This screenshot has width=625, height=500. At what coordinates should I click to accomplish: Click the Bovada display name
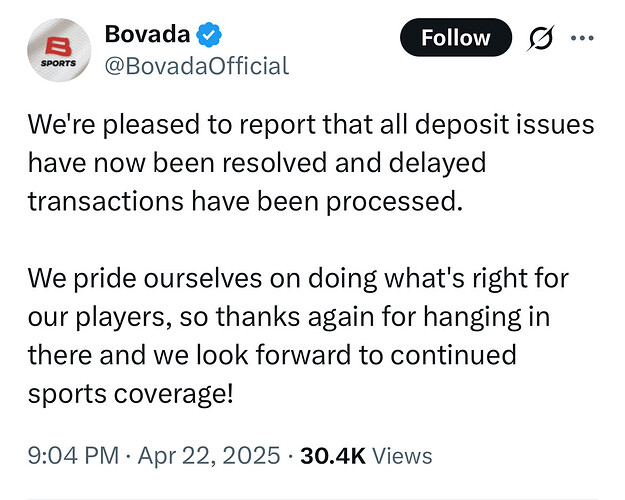(x=146, y=34)
